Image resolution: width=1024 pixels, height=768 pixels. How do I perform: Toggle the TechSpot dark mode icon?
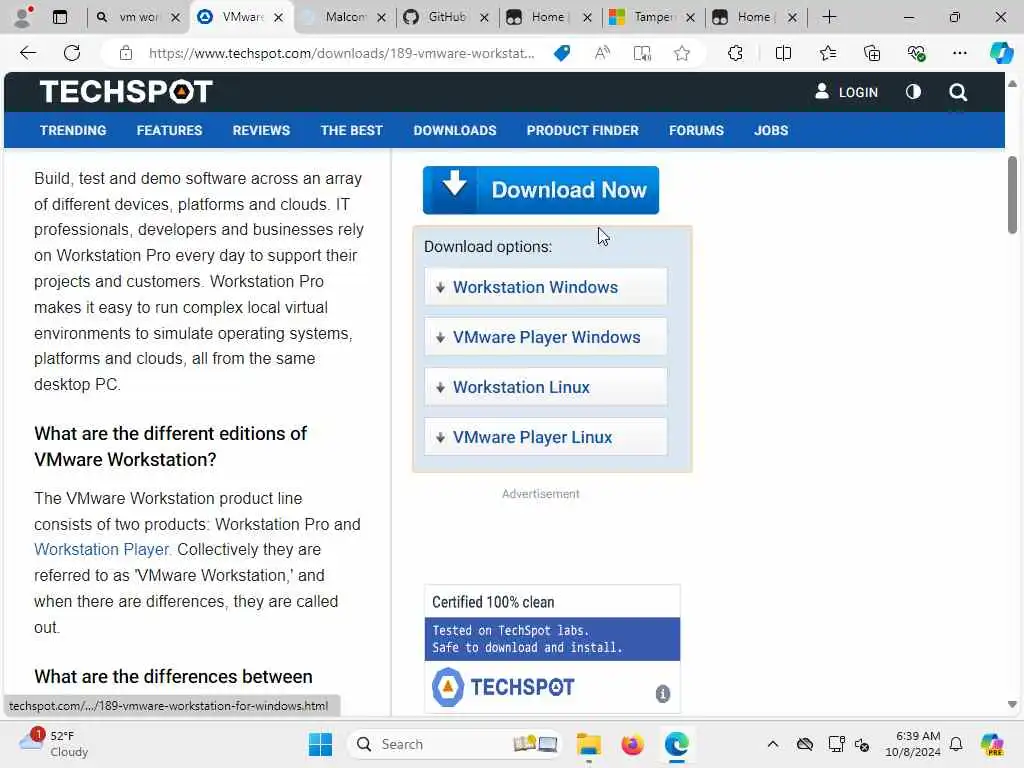(913, 92)
